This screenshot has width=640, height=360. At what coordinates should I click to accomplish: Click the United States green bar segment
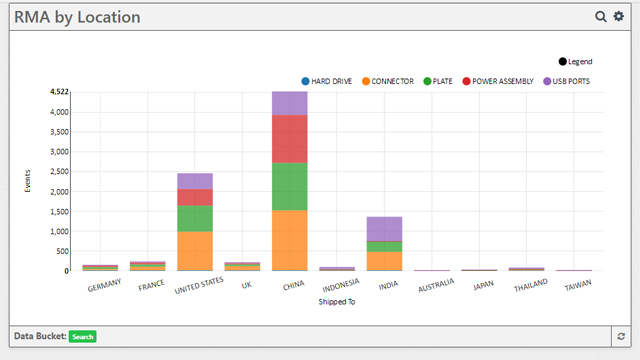click(195, 219)
